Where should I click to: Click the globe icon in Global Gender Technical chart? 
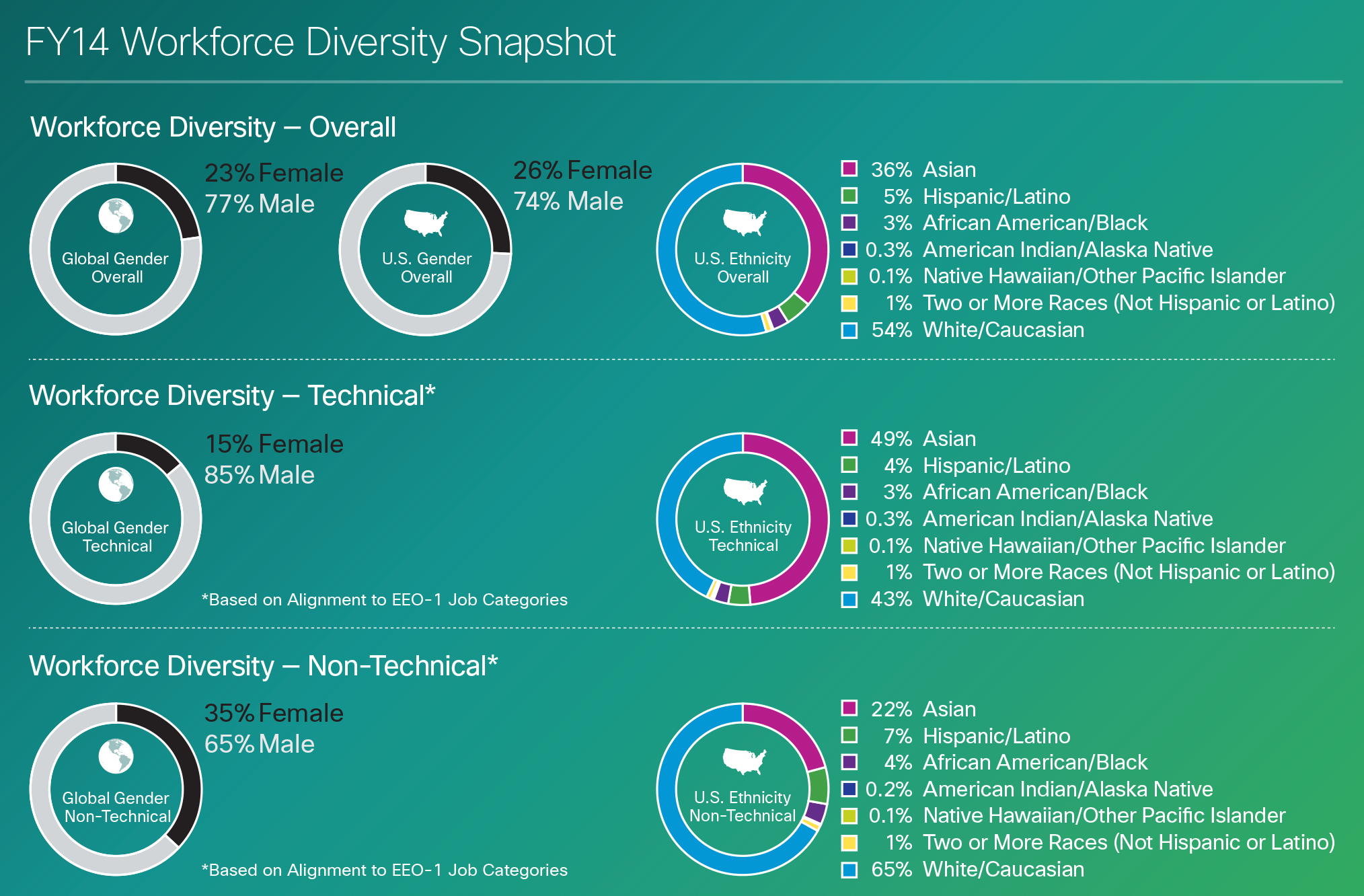[x=116, y=485]
